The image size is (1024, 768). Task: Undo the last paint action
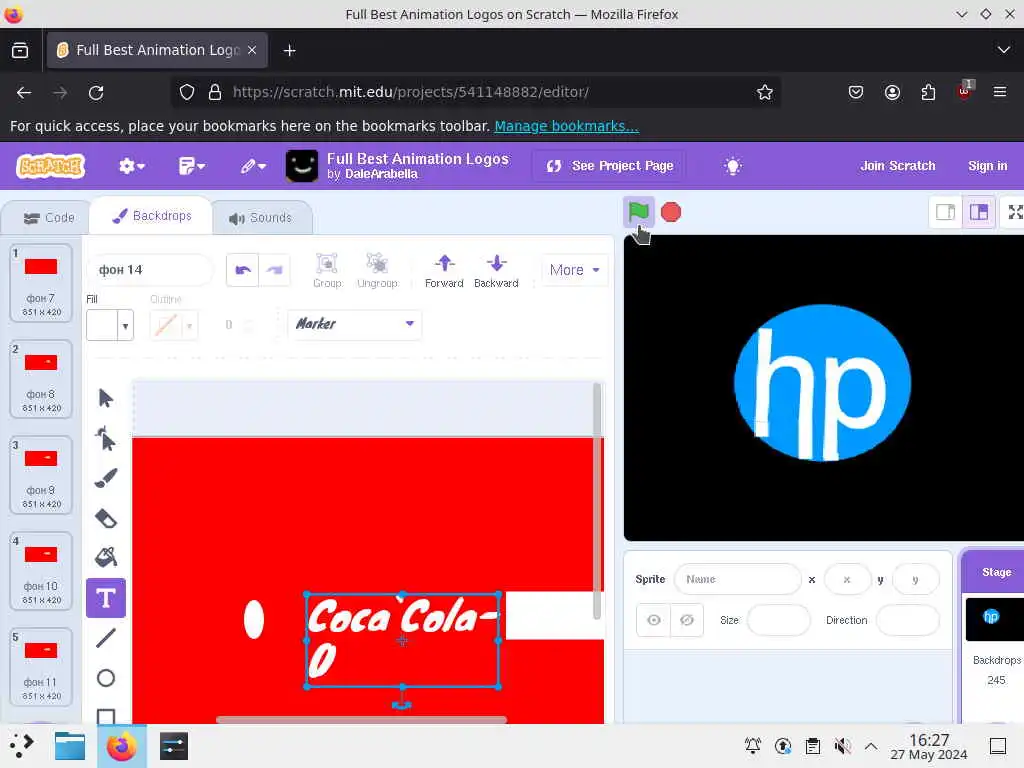point(243,270)
